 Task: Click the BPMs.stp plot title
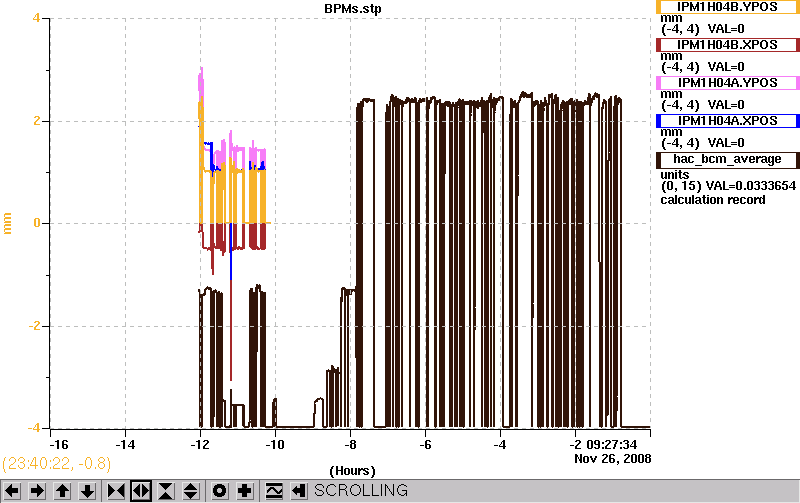point(353,9)
